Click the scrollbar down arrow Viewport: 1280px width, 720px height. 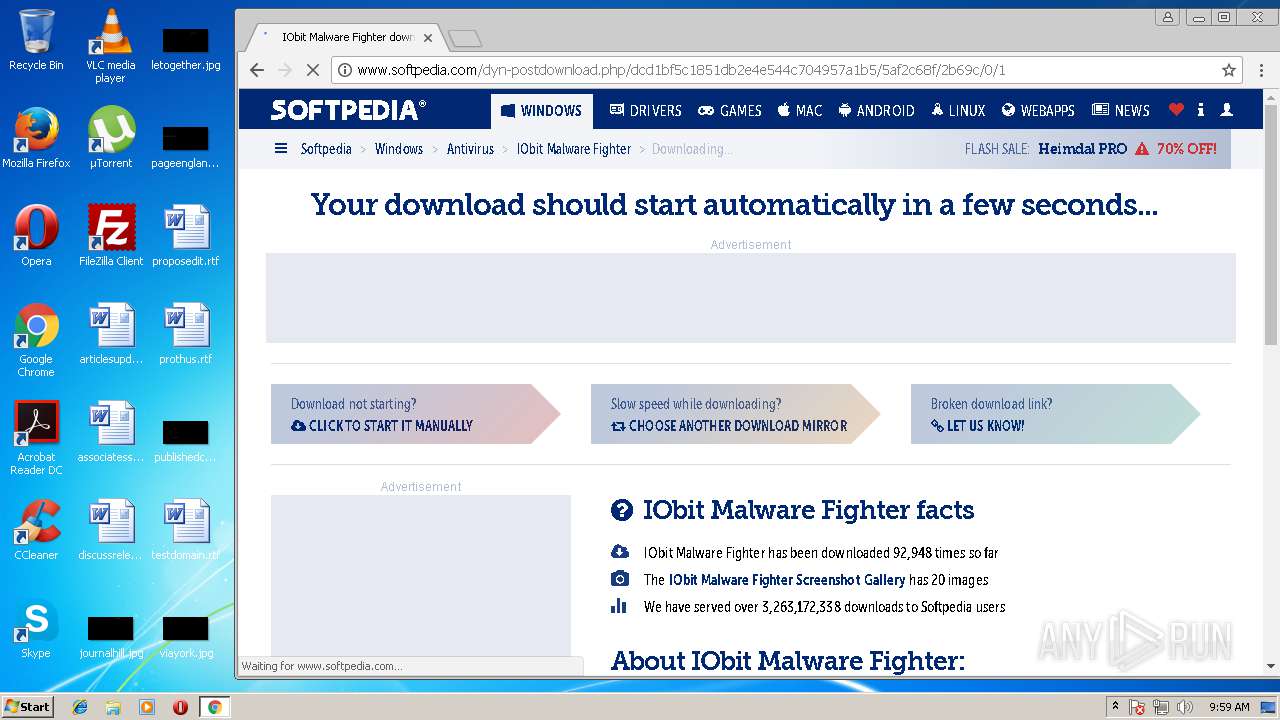coord(1271,666)
